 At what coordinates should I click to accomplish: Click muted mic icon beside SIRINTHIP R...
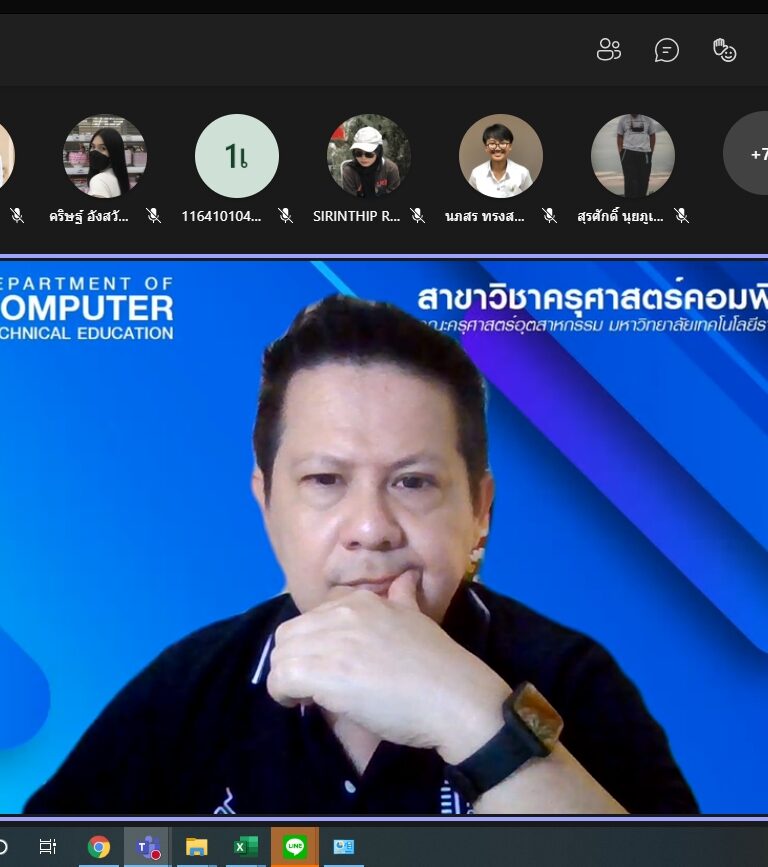click(x=418, y=216)
